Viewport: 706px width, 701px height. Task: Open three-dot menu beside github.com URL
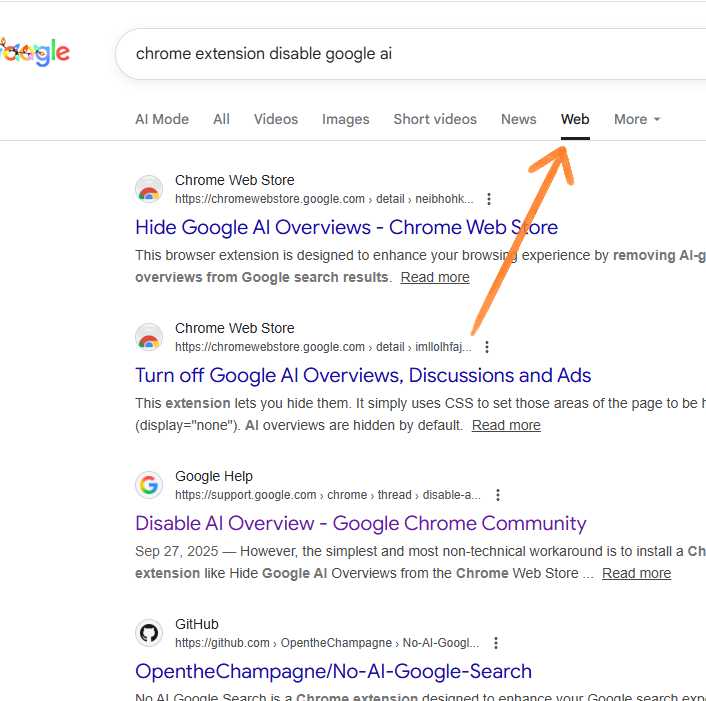(496, 643)
